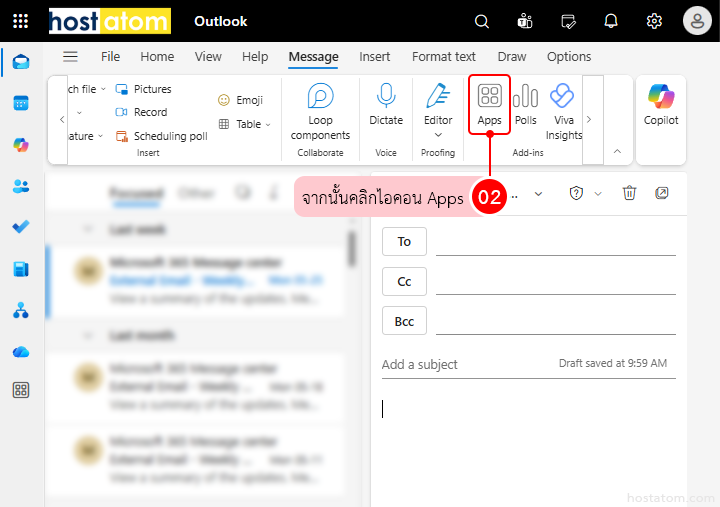
Task: Open To Do checkmark in sidebar
Action: [x=21, y=226]
